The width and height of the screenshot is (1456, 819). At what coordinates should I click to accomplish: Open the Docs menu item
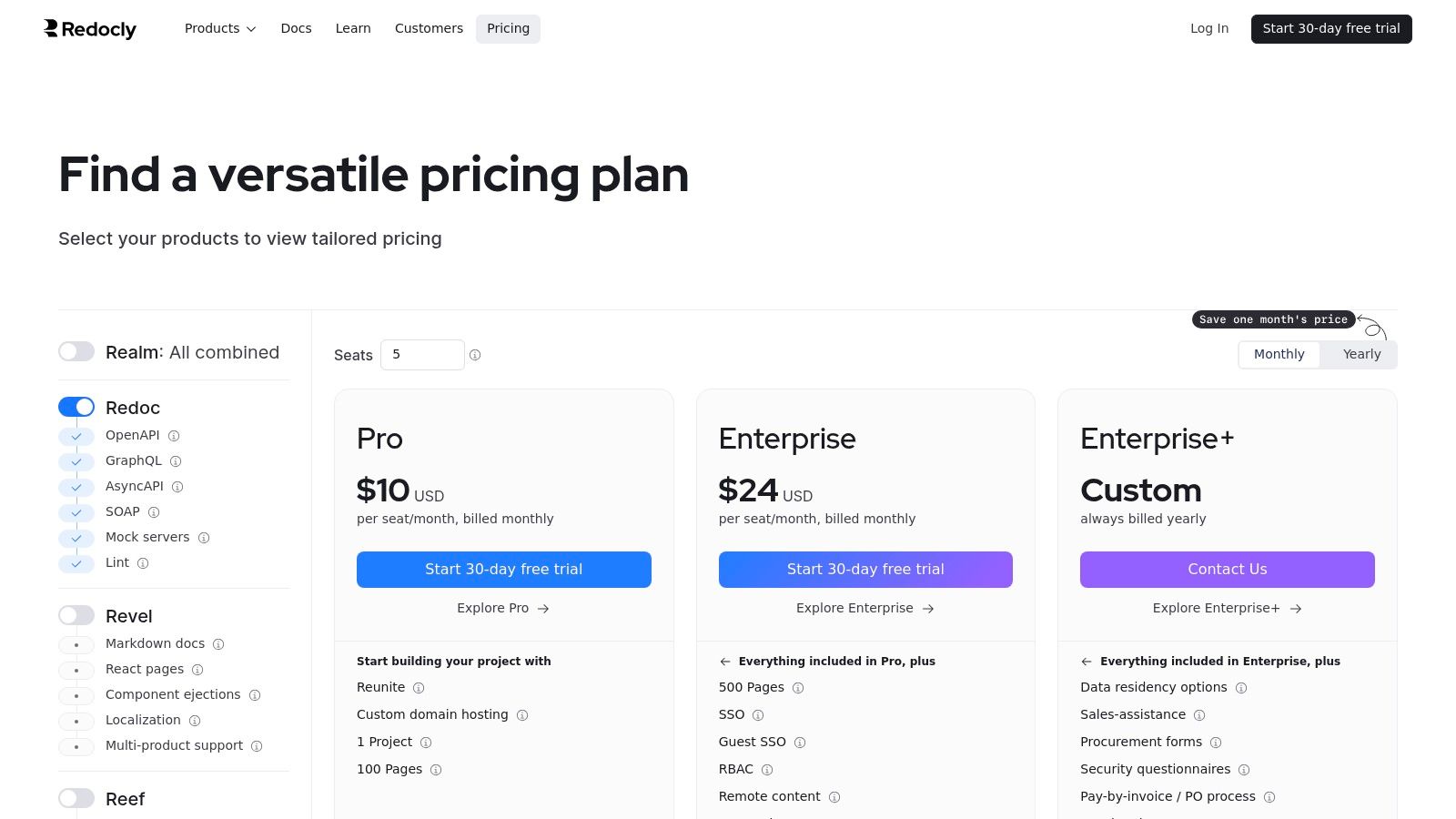coord(296,29)
